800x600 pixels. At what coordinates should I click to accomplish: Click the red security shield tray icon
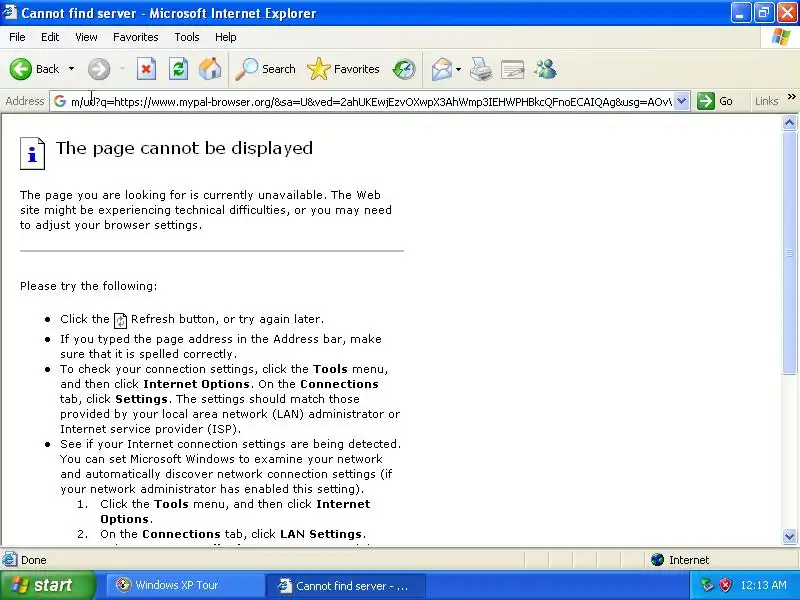pyautogui.click(x=724, y=585)
